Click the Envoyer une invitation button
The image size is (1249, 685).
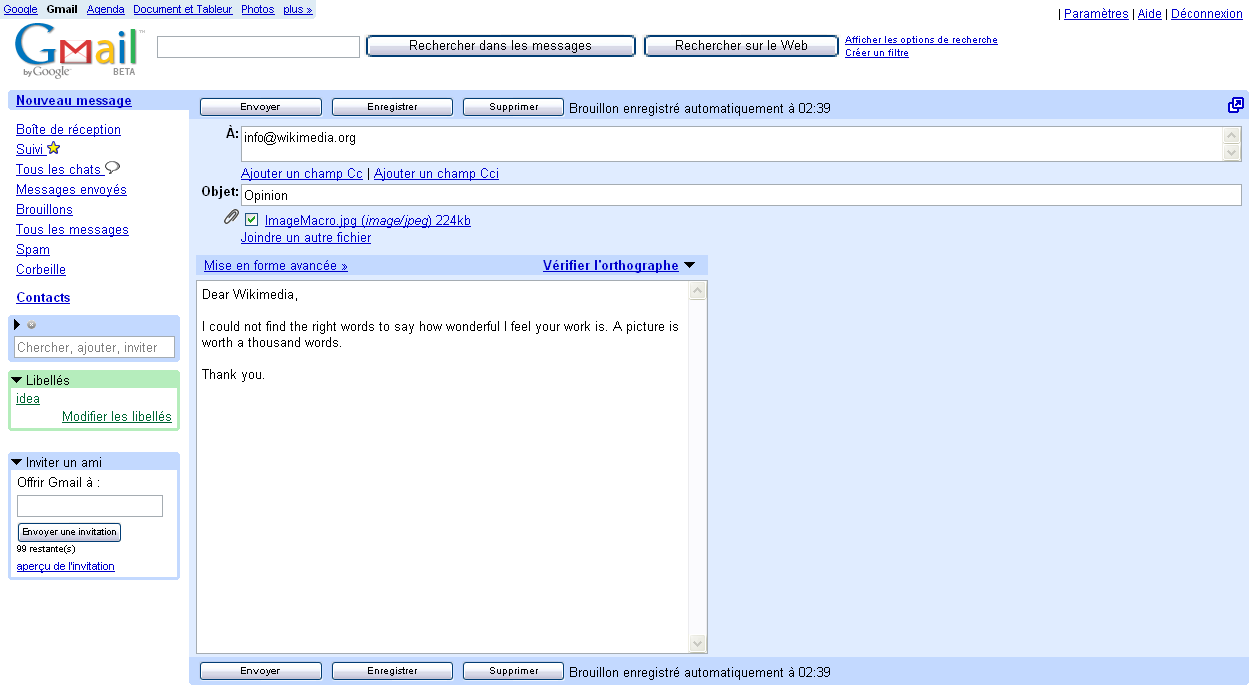coord(69,532)
